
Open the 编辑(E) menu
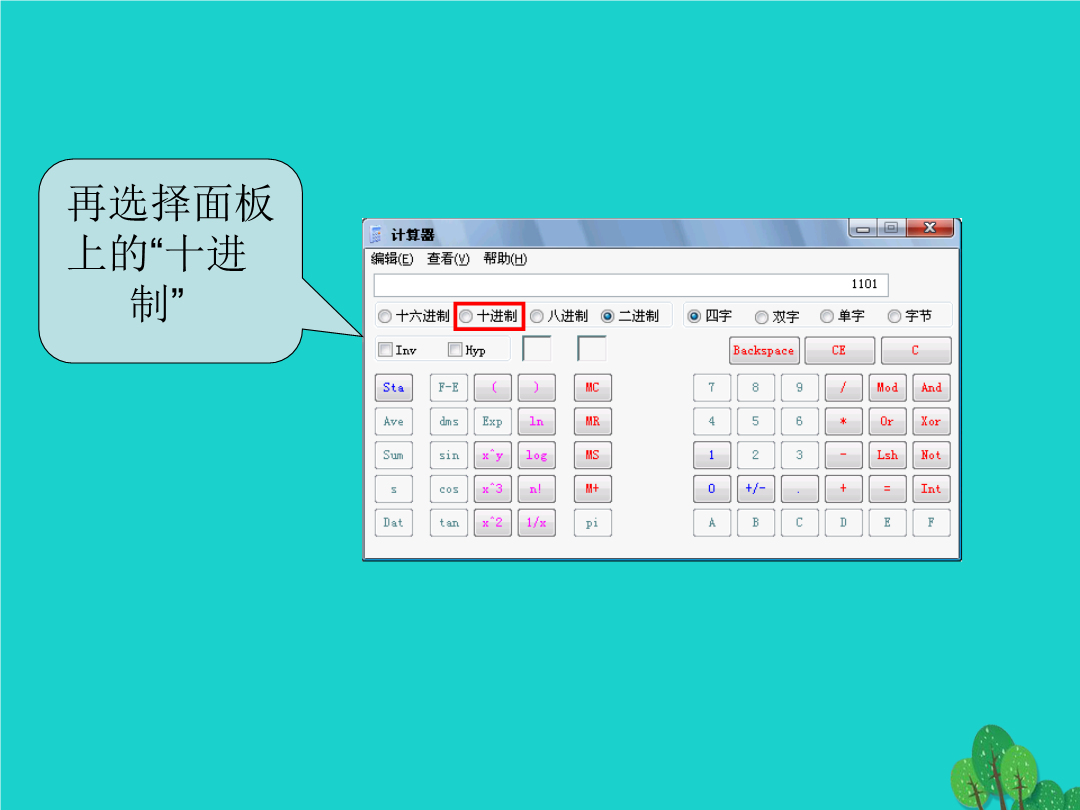(392, 259)
